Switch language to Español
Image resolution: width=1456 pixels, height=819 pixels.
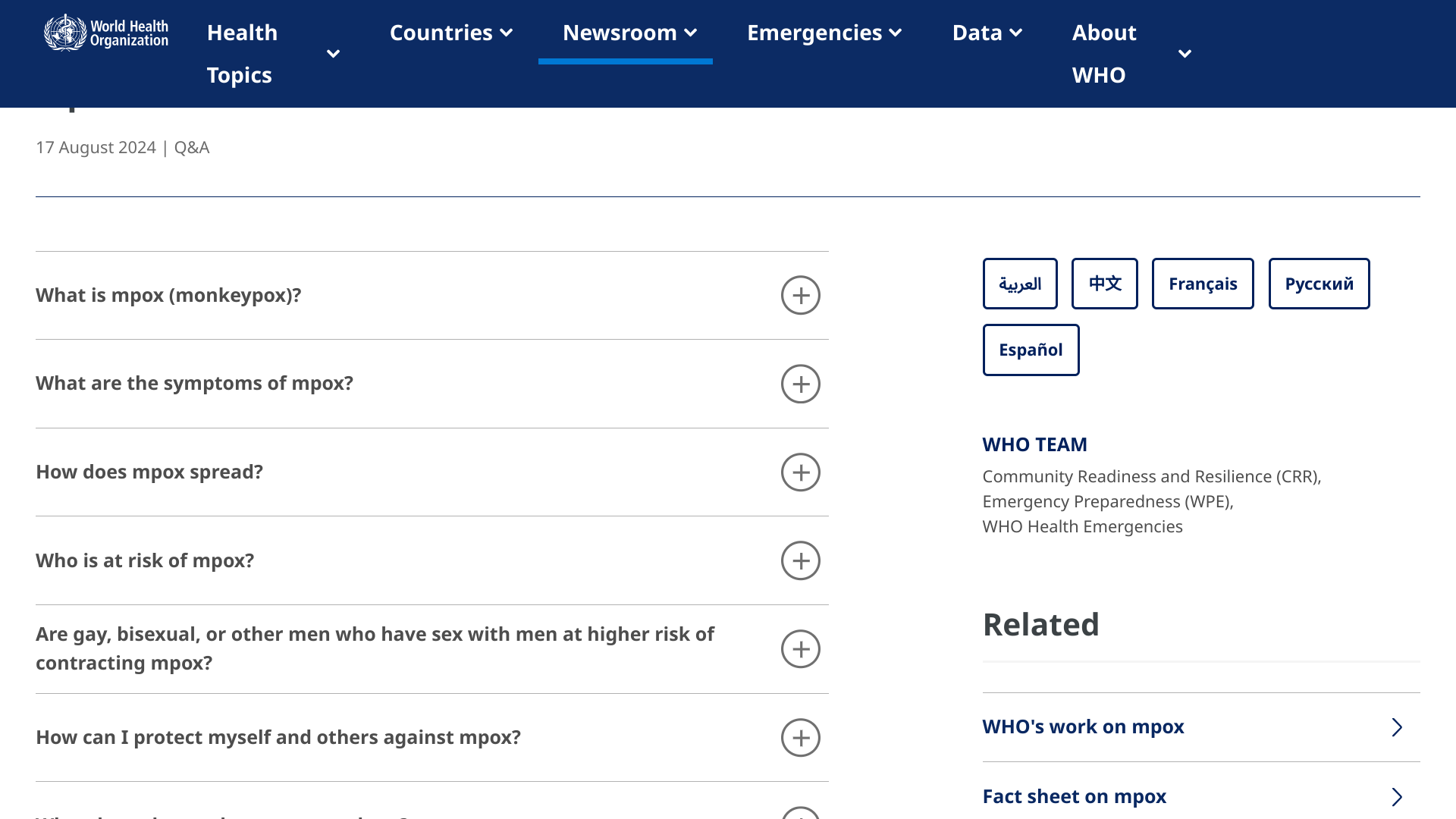1031,350
